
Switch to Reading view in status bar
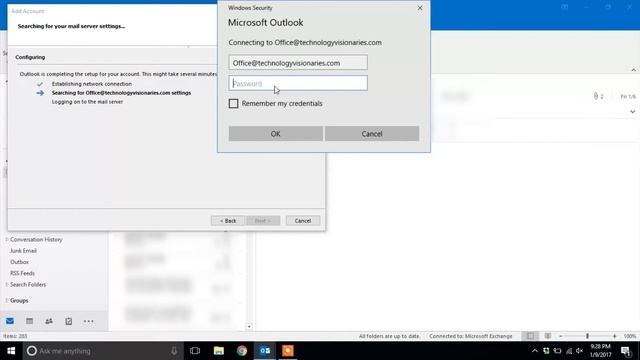548,336
